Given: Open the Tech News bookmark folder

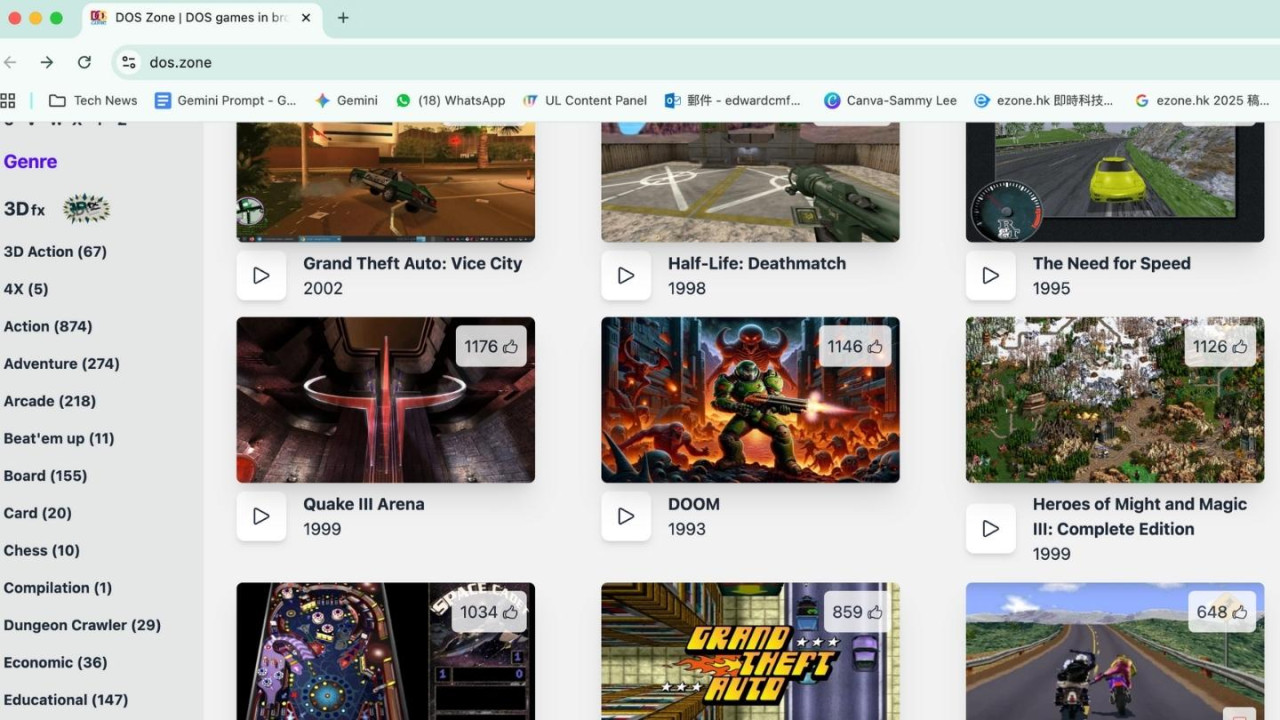Looking at the screenshot, I should point(93,100).
